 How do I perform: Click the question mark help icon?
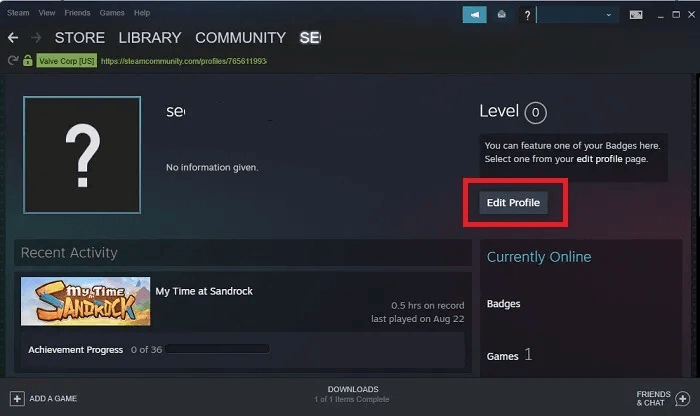pos(527,15)
